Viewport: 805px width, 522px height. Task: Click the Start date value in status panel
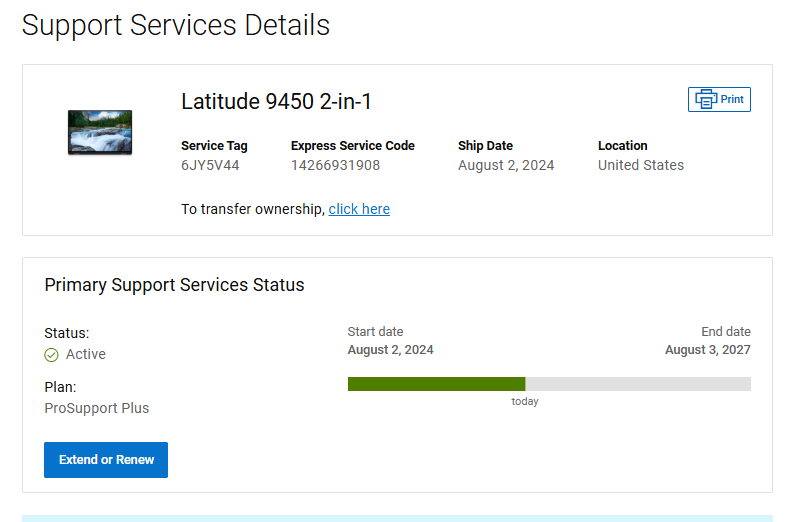pos(390,350)
